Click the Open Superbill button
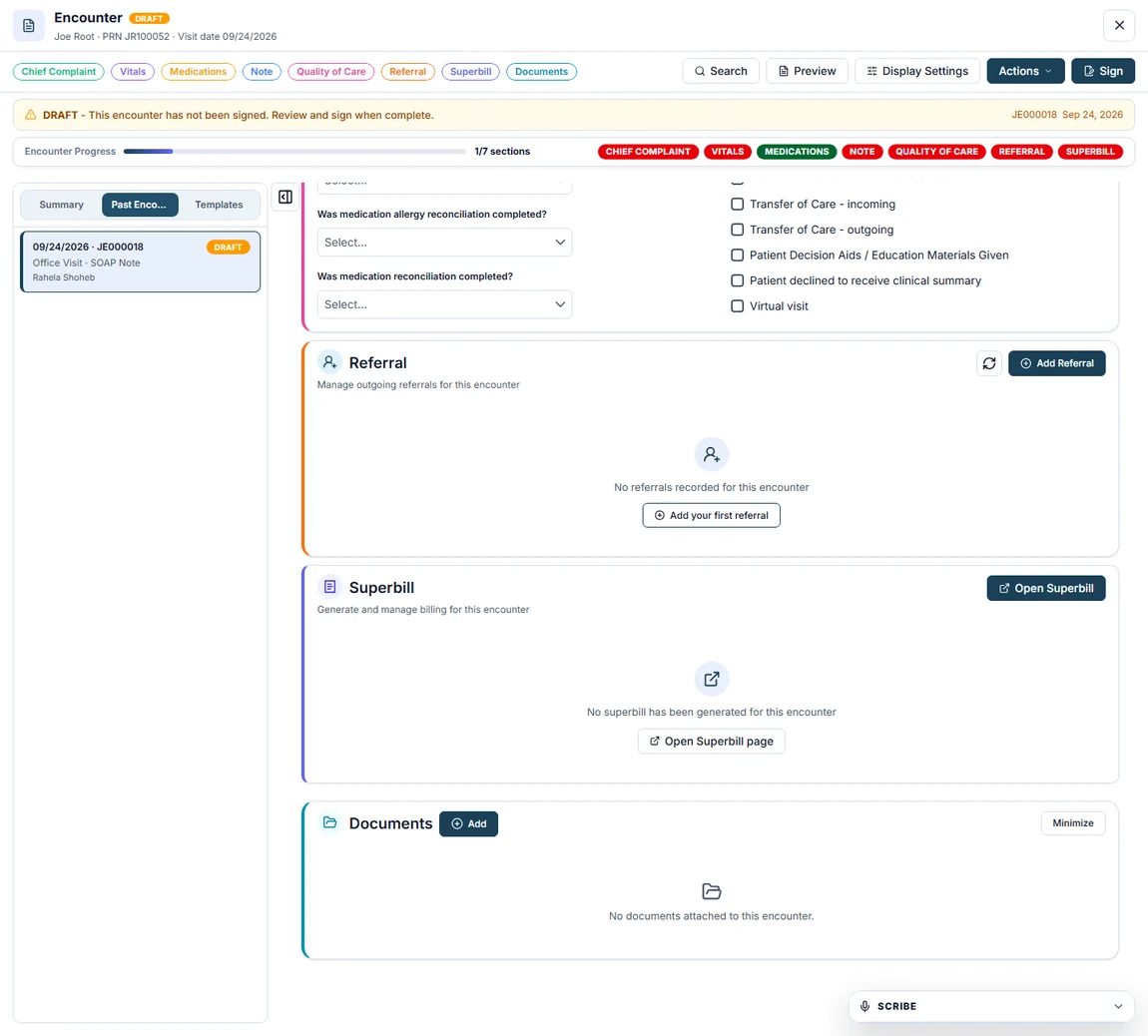This screenshot has height=1036, width=1148. pyautogui.click(x=1045, y=588)
